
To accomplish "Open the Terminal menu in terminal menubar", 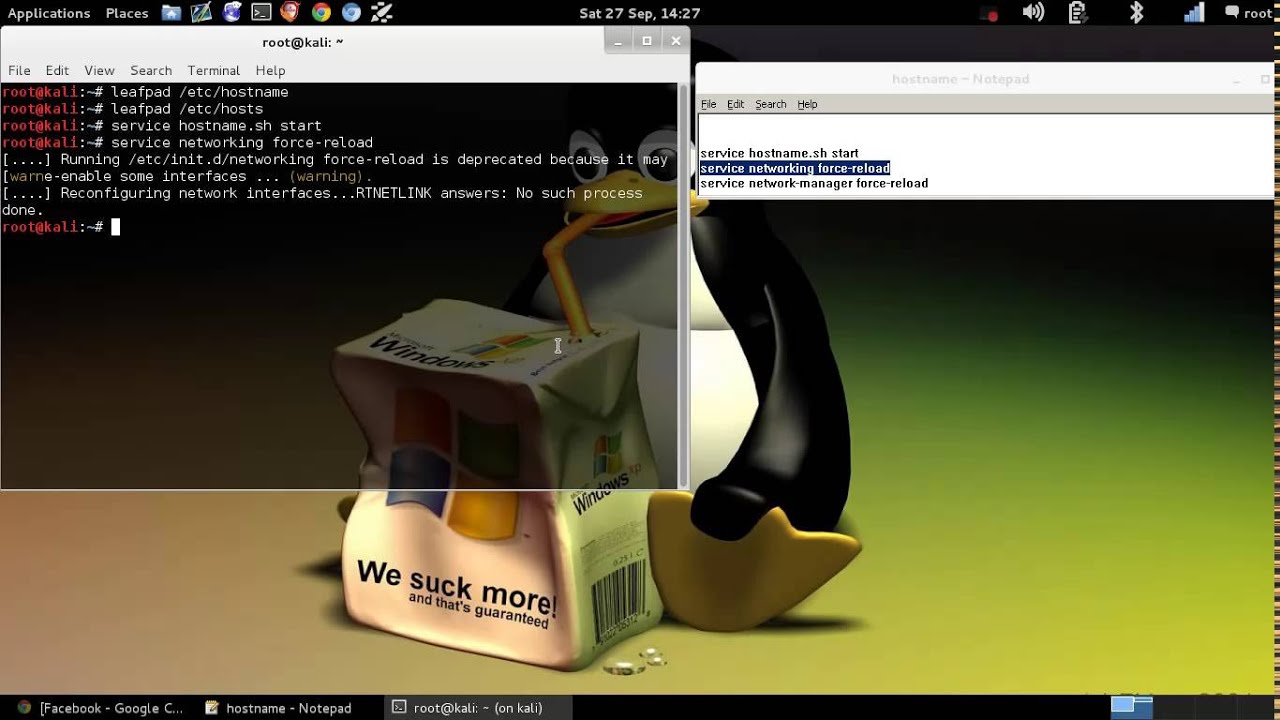I will tap(213, 70).
